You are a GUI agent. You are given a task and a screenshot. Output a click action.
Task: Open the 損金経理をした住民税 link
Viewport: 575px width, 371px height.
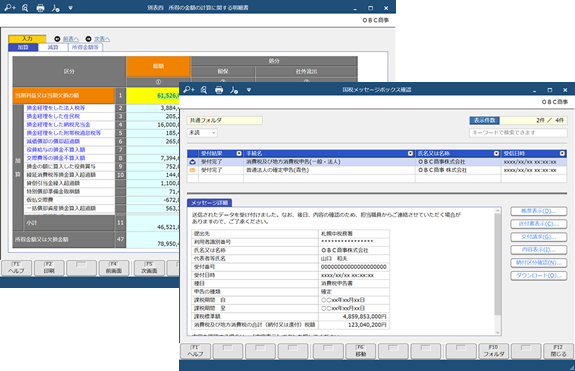click(53, 116)
